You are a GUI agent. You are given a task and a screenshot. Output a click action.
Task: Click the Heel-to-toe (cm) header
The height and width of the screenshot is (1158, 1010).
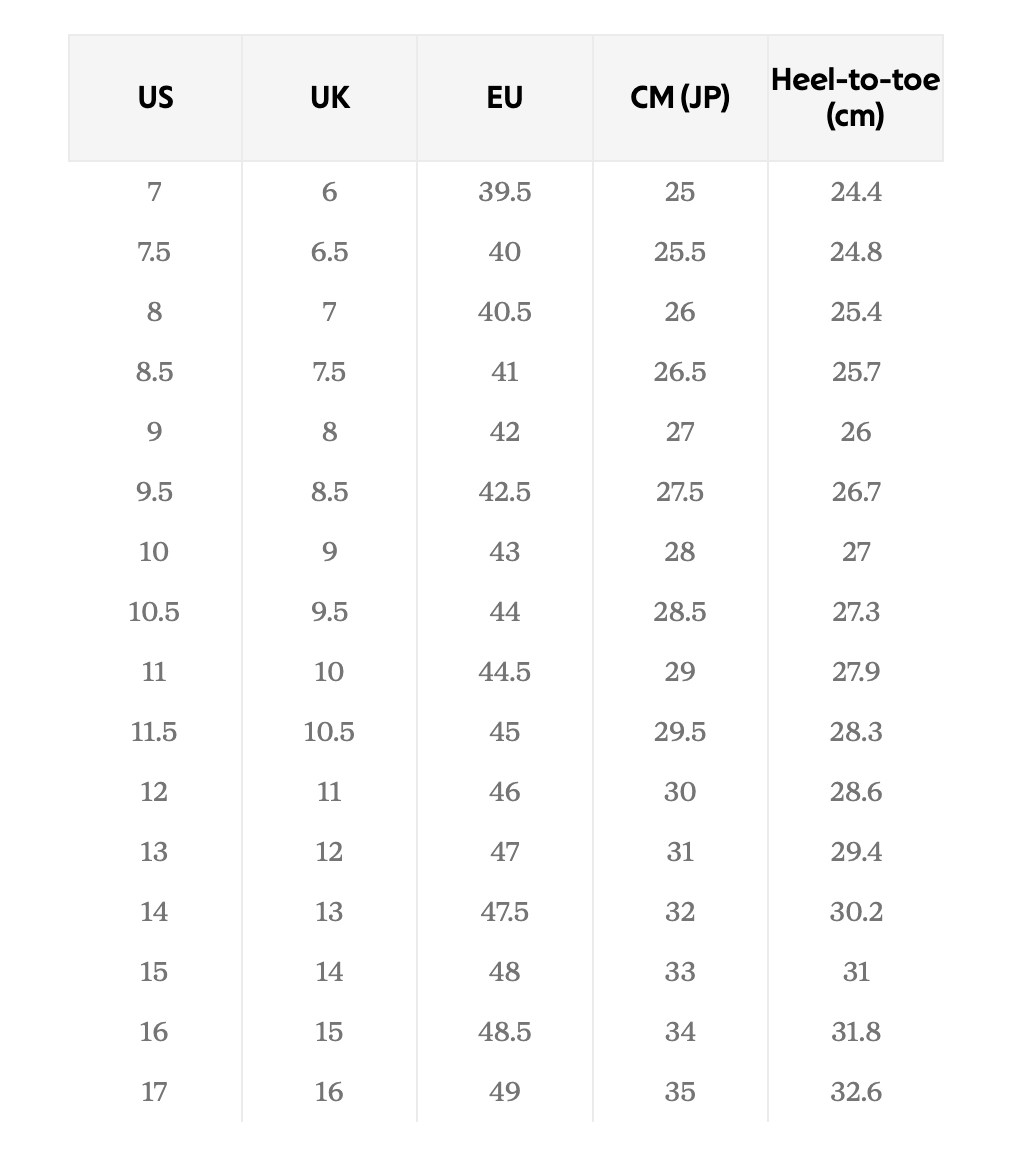click(856, 98)
